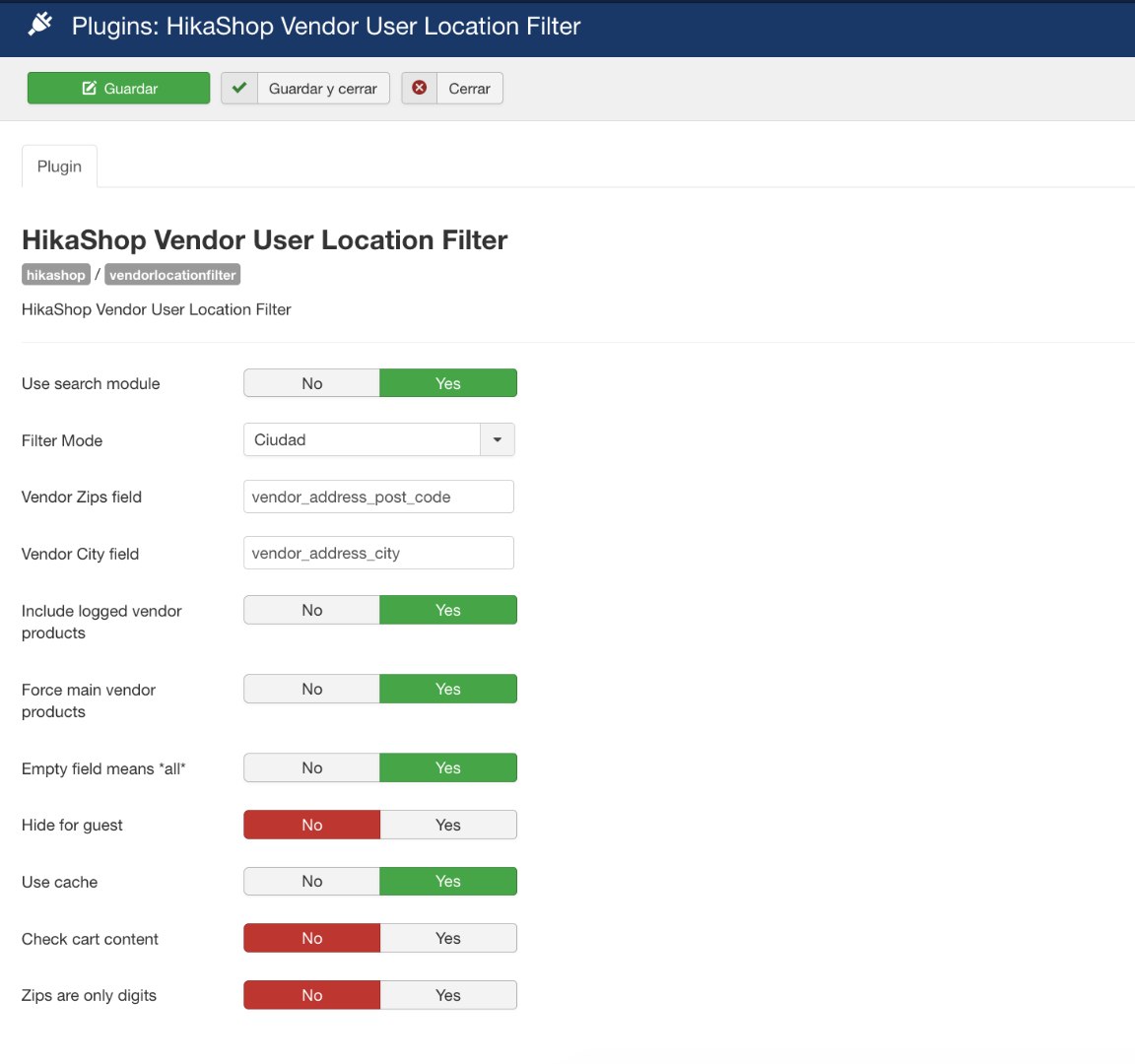Click the Use cache label

59,883
